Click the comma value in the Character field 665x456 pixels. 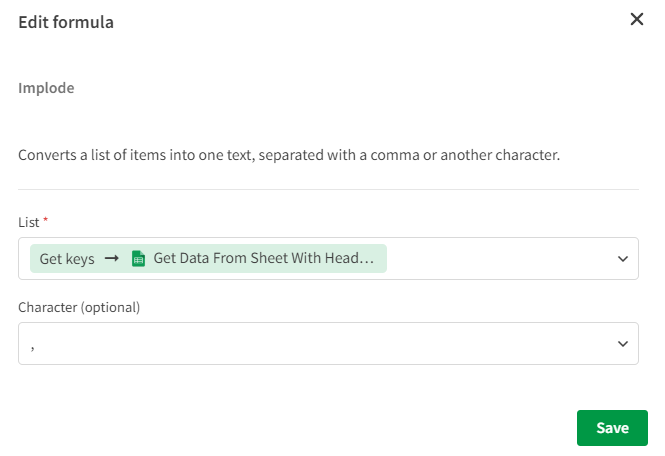33,345
